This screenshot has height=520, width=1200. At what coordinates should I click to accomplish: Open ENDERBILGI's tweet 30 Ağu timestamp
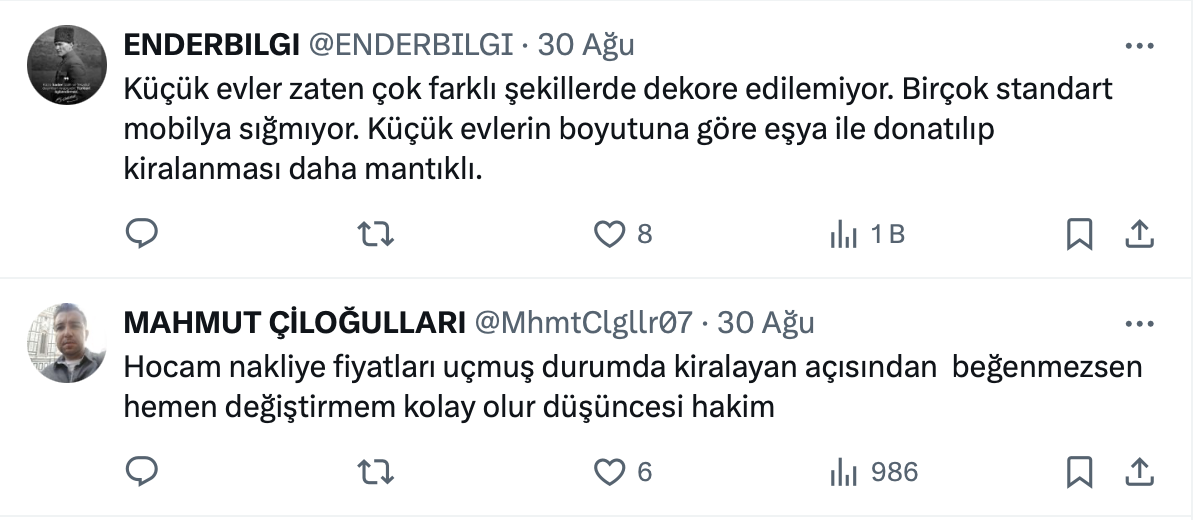(x=586, y=45)
